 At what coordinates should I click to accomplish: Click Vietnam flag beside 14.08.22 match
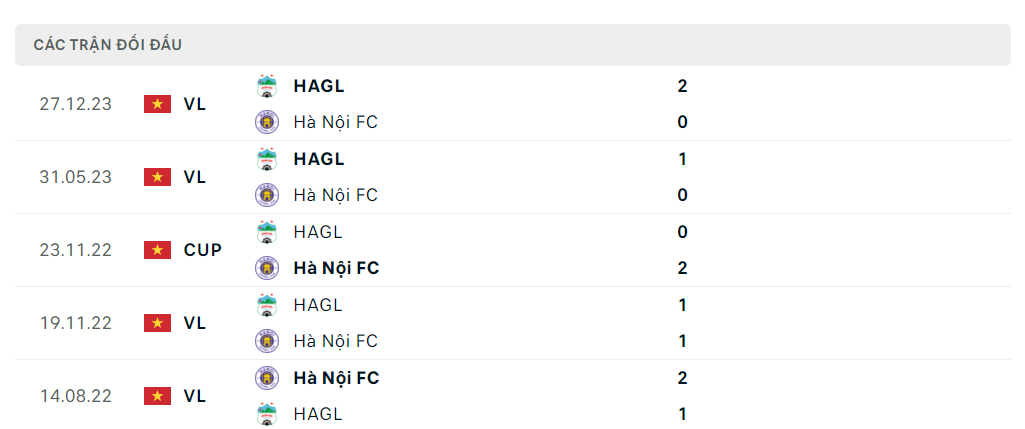pos(157,396)
